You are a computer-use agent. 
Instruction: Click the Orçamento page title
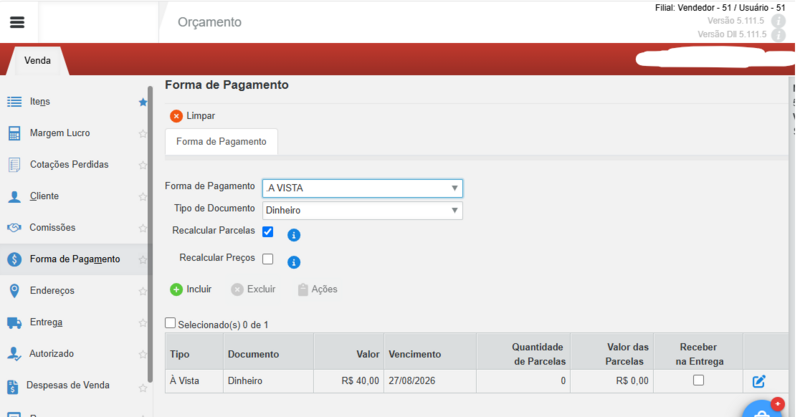209,22
